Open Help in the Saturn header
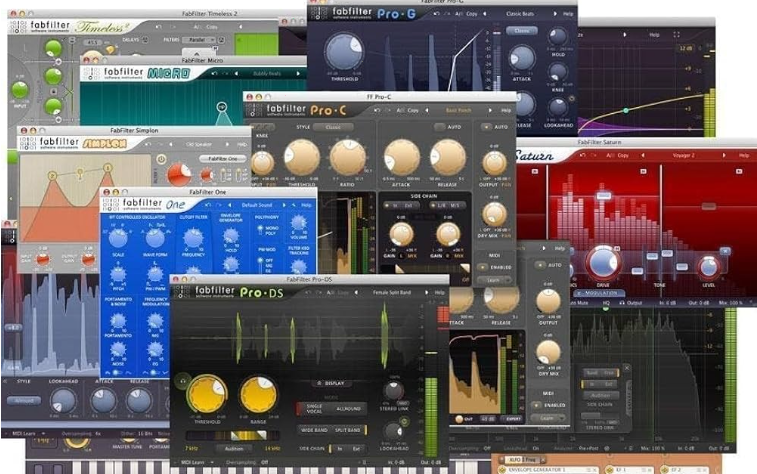Image resolution: width=757 pixels, height=474 pixels. (743, 155)
